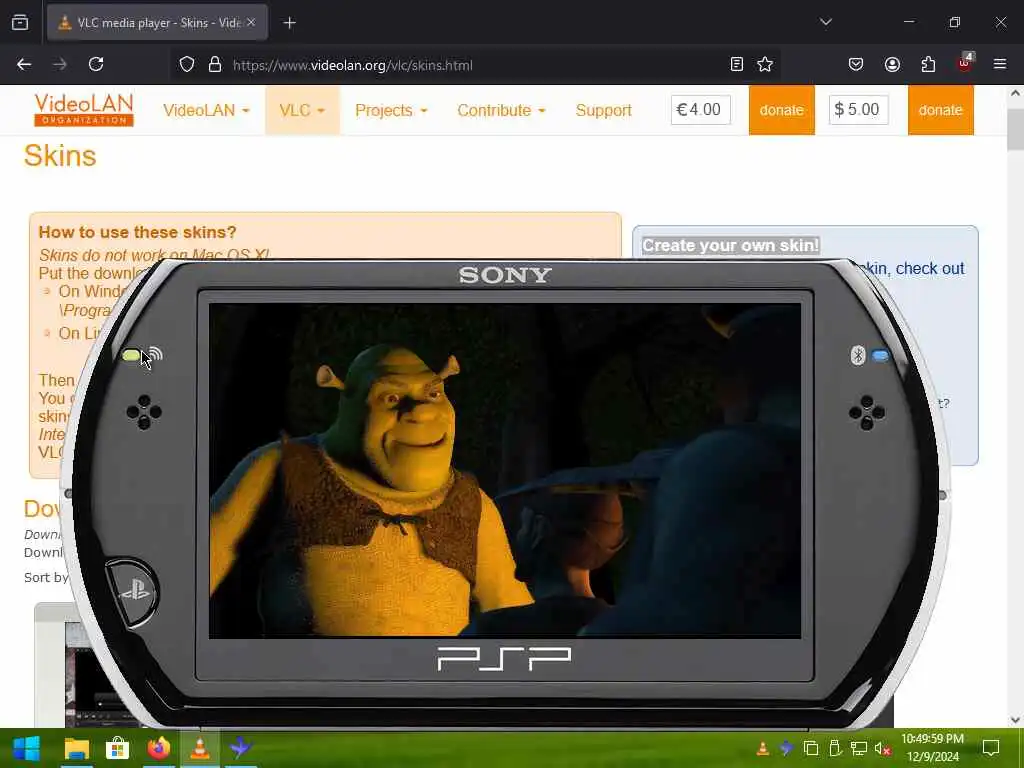Click the blue indicator light on the PSP skin

(x=880, y=356)
